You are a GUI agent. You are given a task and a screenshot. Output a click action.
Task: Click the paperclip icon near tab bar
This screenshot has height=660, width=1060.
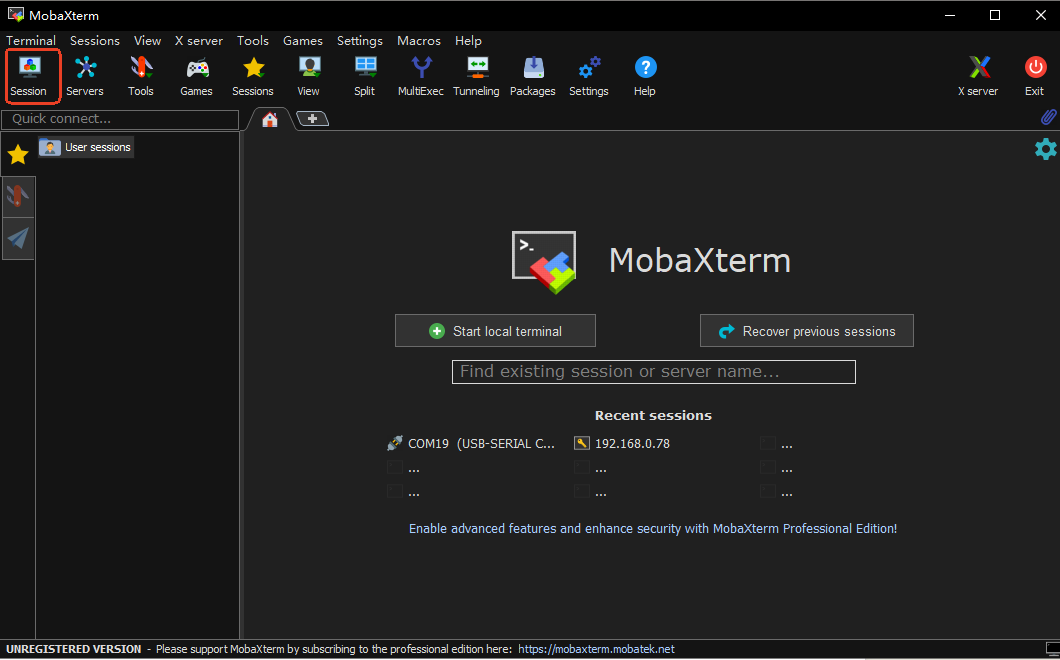(1048, 118)
